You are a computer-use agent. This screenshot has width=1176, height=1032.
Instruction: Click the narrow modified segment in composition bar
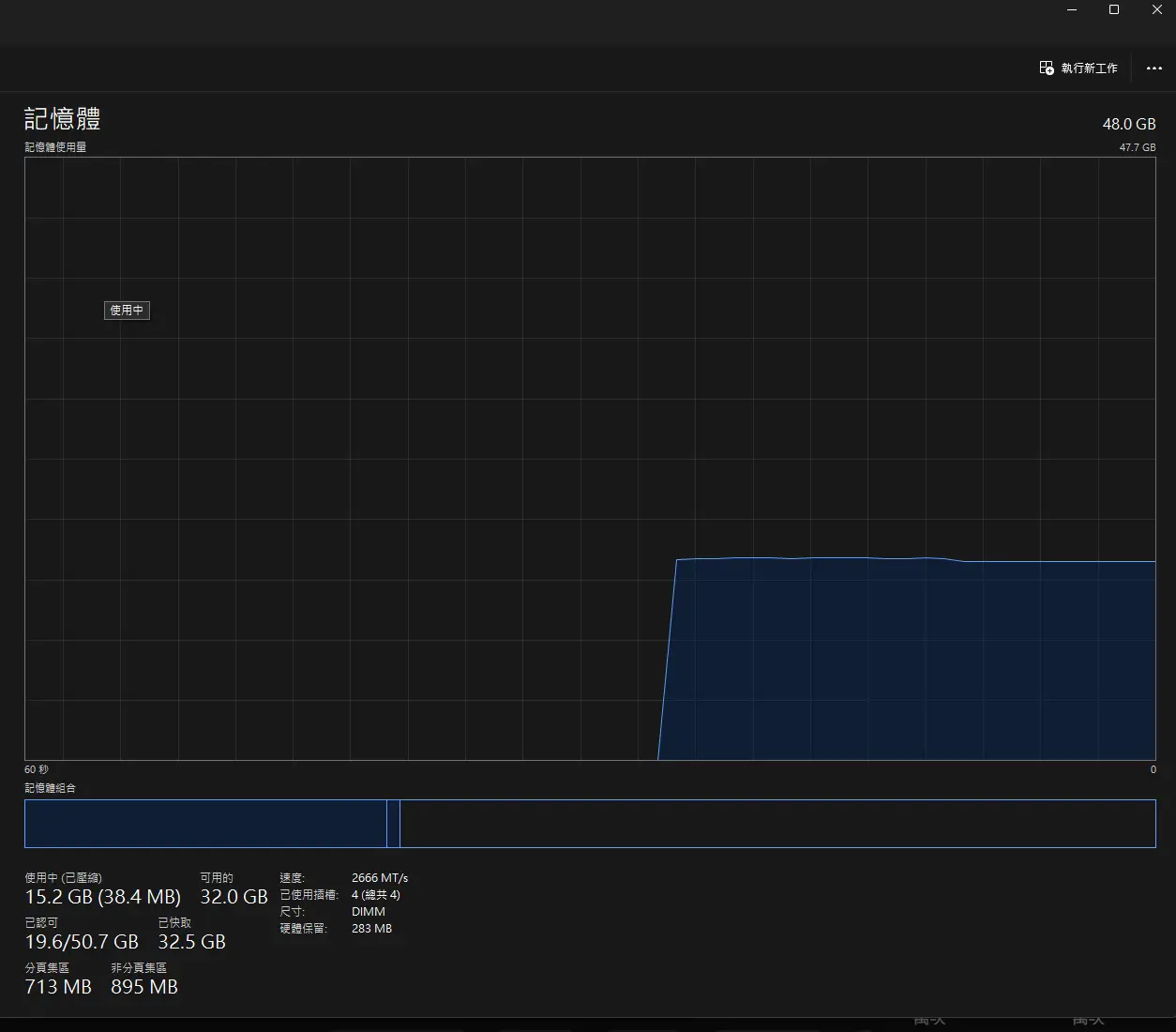tap(393, 824)
